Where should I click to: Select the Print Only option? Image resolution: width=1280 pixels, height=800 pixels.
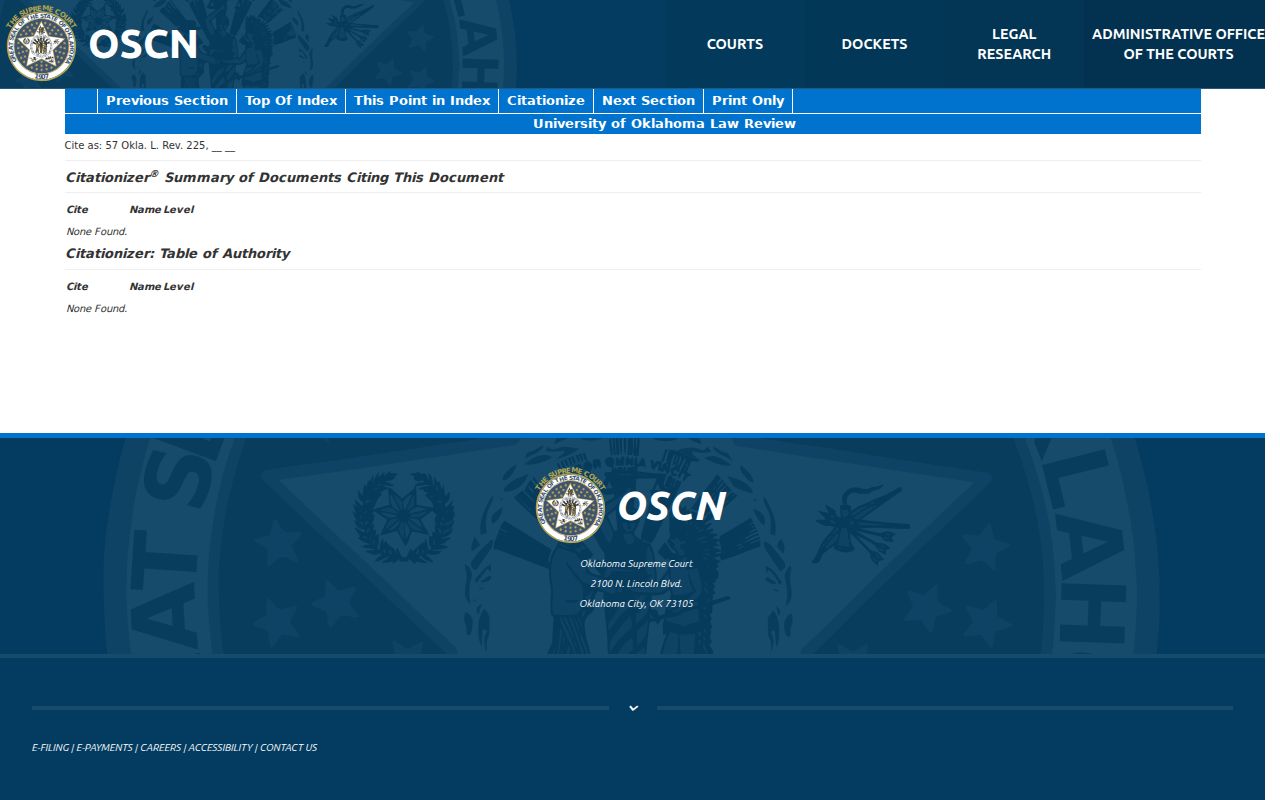tap(748, 101)
